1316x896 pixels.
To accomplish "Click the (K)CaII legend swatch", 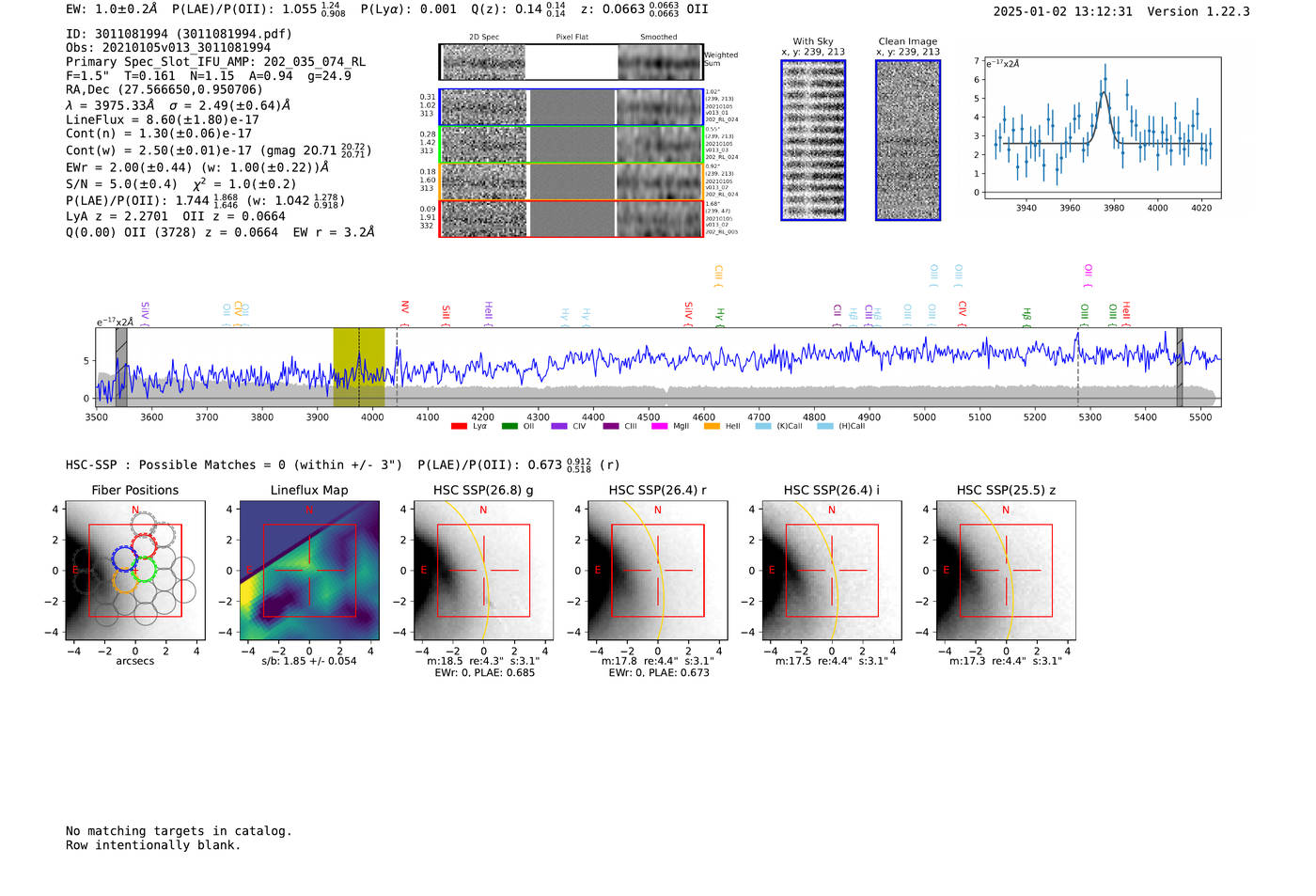I will 763,426.
